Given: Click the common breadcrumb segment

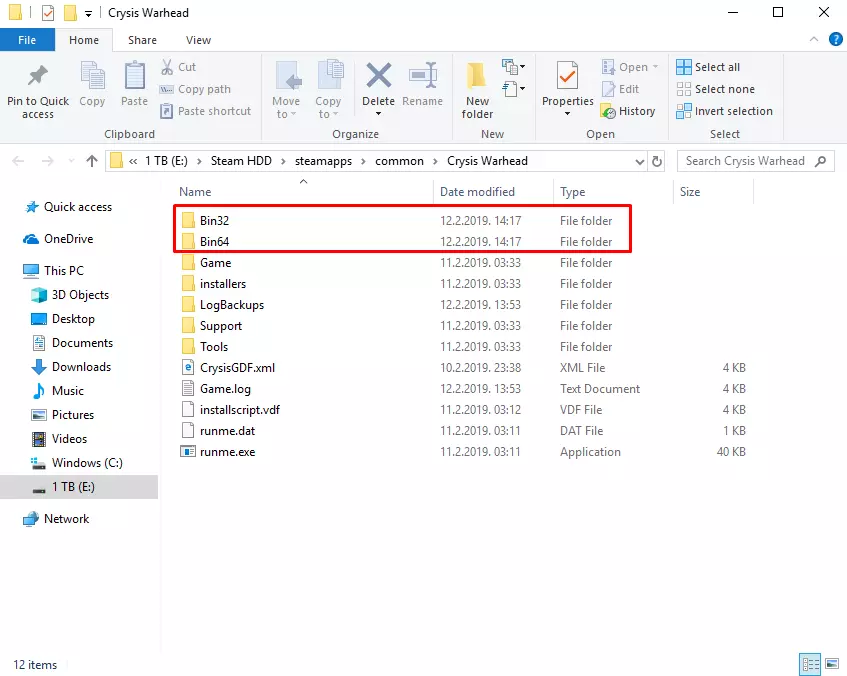Looking at the screenshot, I should click(399, 161).
